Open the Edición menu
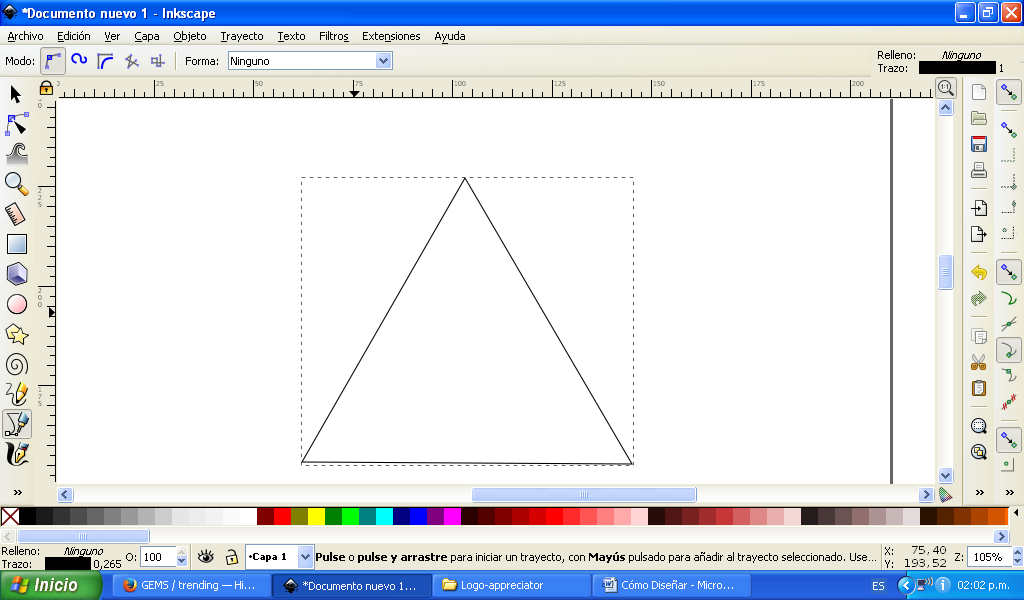1024x600 pixels. [x=74, y=36]
